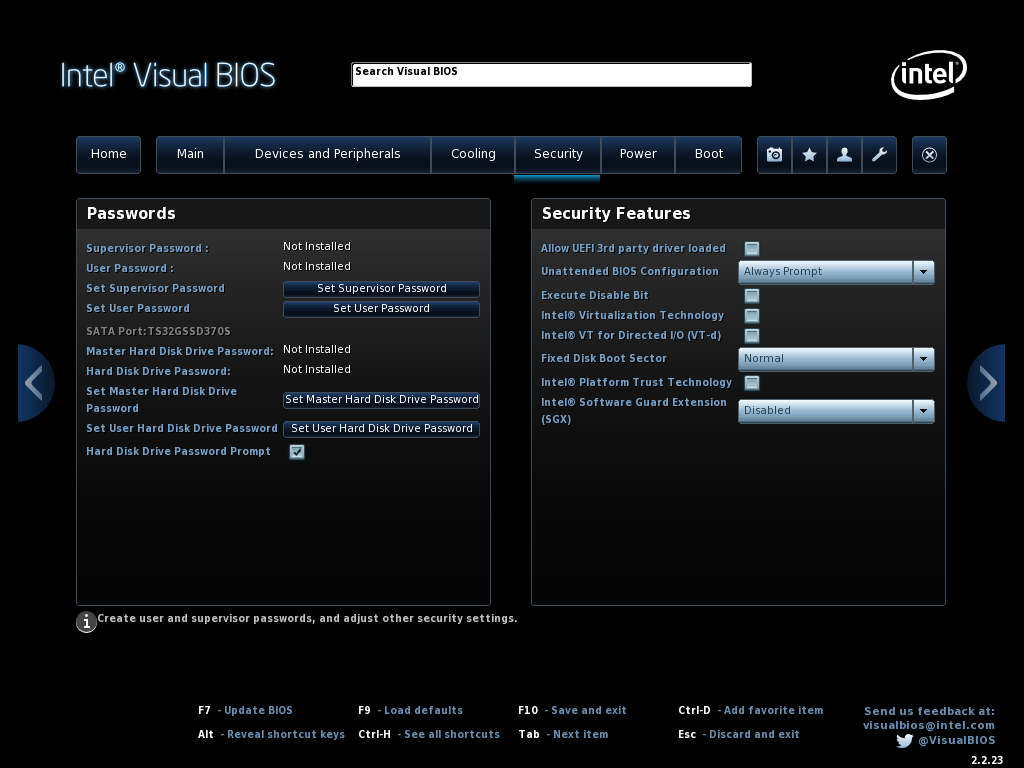
Task: Open the Power tab
Action: [x=638, y=155]
